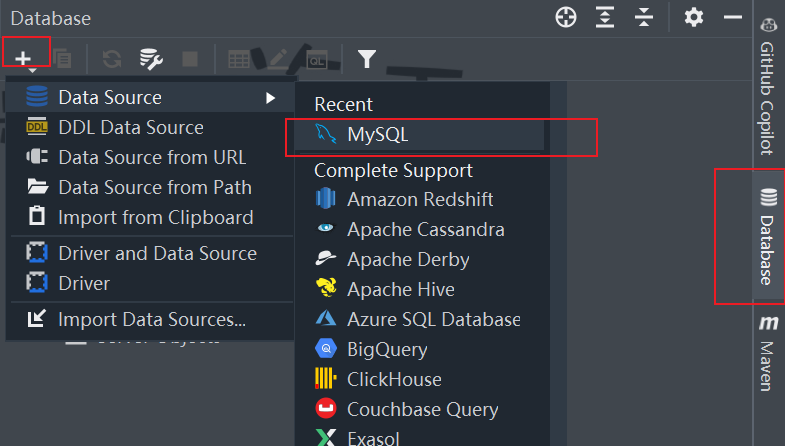Choose Data Source menu entry
785x446 pixels.
coord(150,97)
